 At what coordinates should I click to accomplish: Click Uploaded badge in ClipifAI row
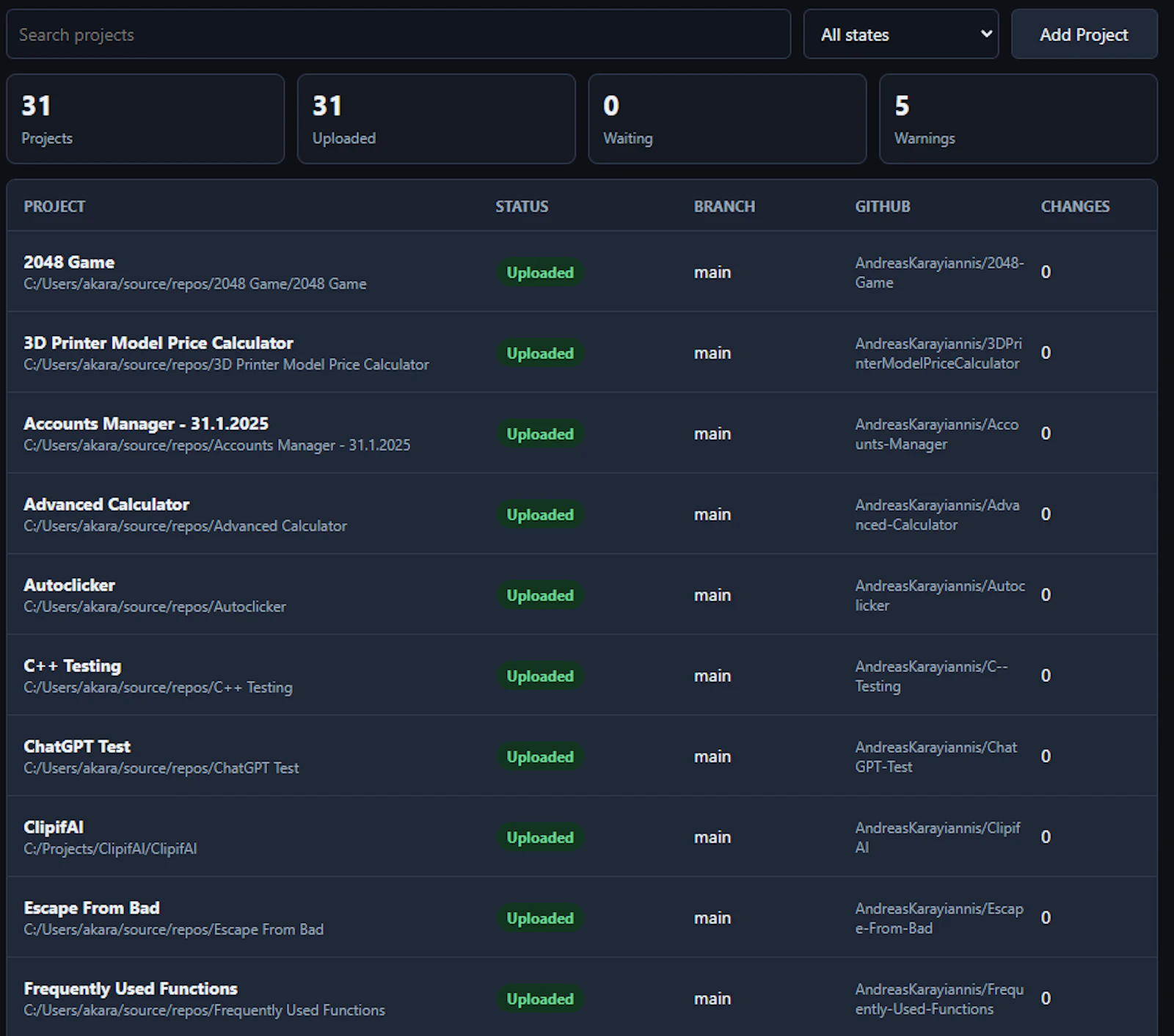540,838
